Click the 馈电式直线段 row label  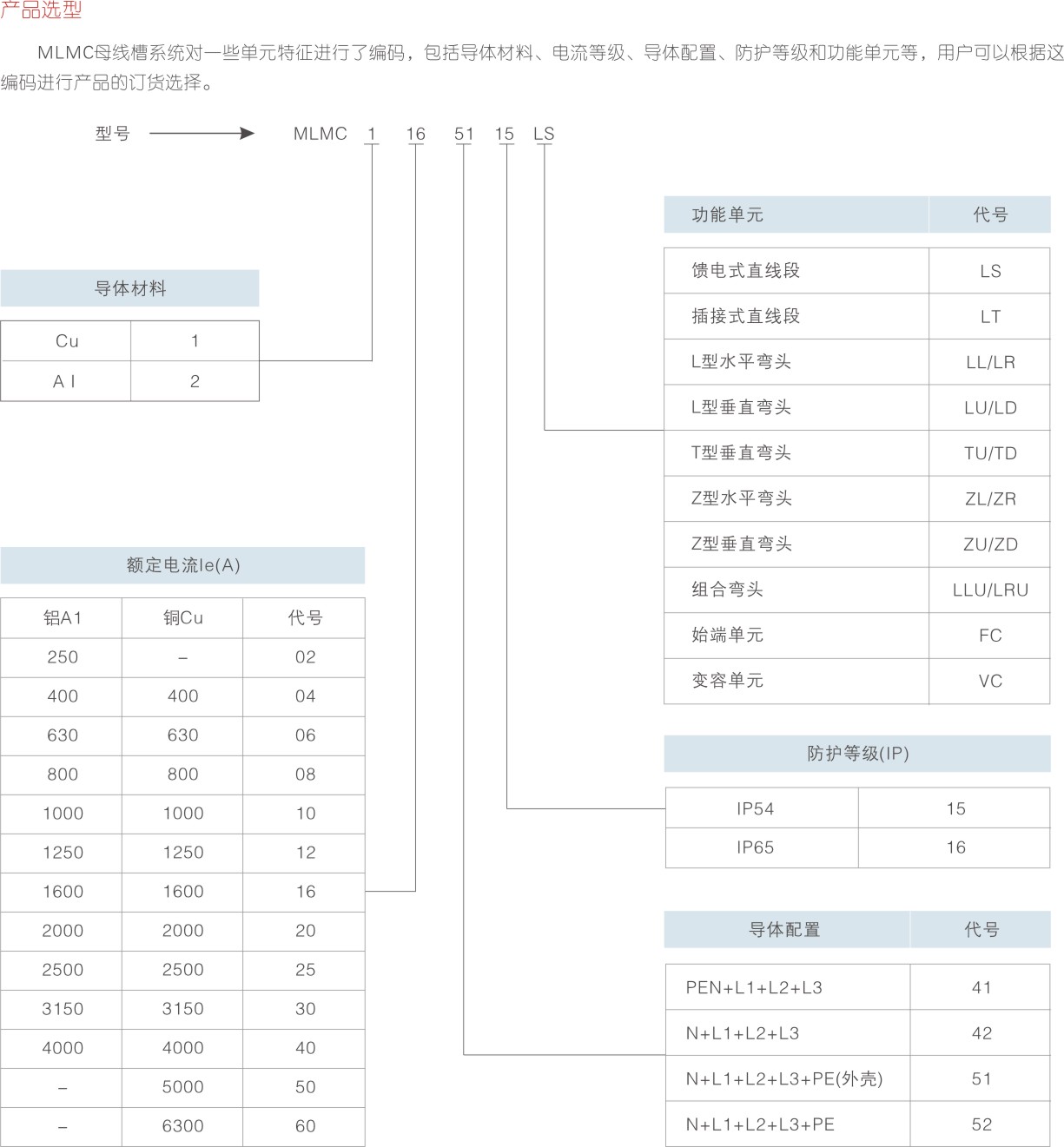pos(745,271)
